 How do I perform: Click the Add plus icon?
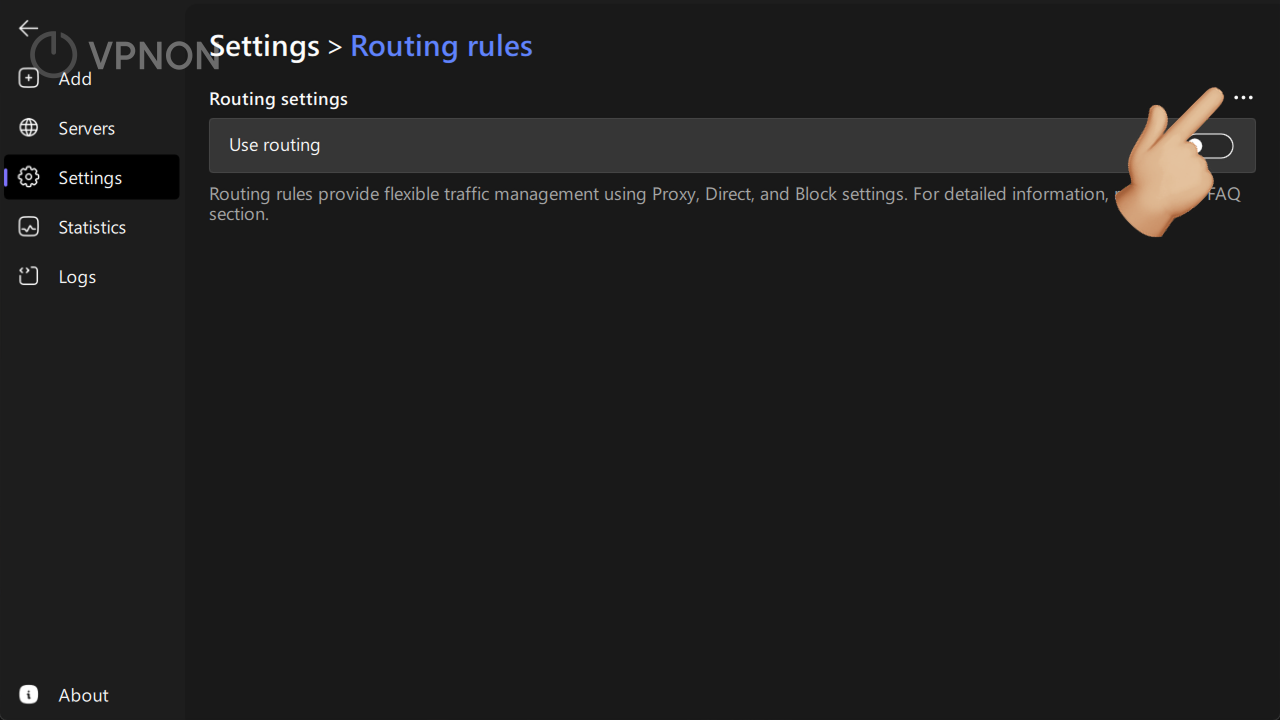click(29, 78)
